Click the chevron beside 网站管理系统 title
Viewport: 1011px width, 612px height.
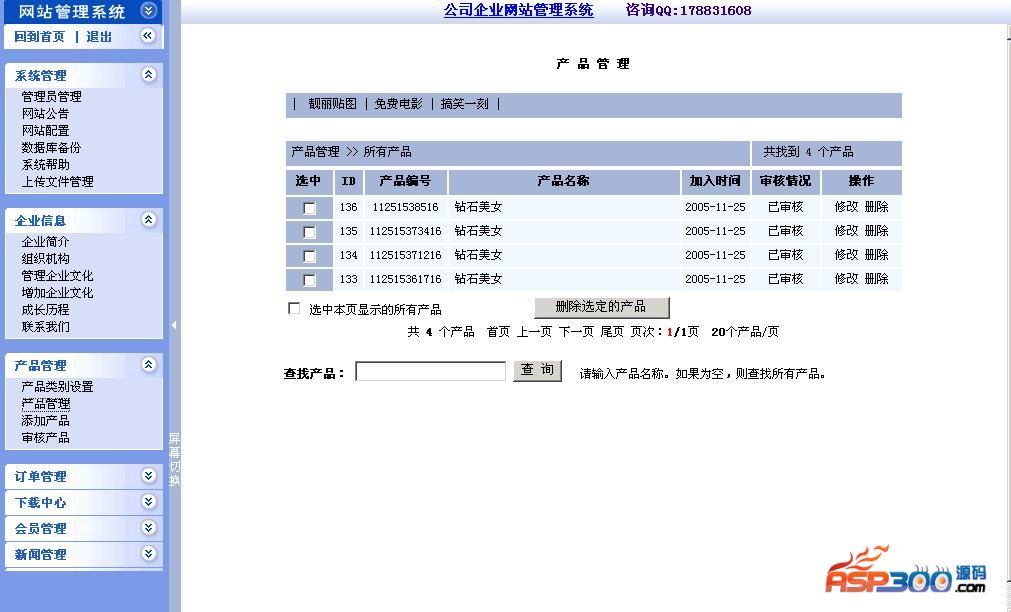coord(148,10)
